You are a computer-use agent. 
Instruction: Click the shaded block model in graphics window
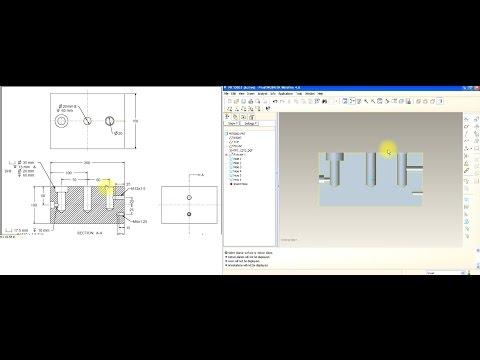(x=371, y=179)
